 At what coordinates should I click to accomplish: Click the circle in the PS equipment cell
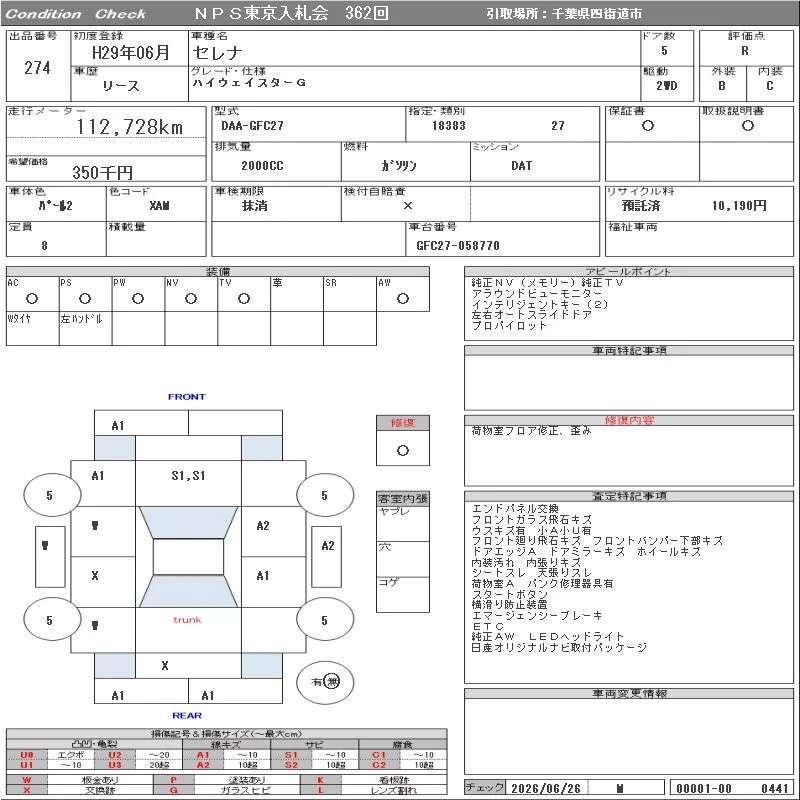[x=85, y=298]
